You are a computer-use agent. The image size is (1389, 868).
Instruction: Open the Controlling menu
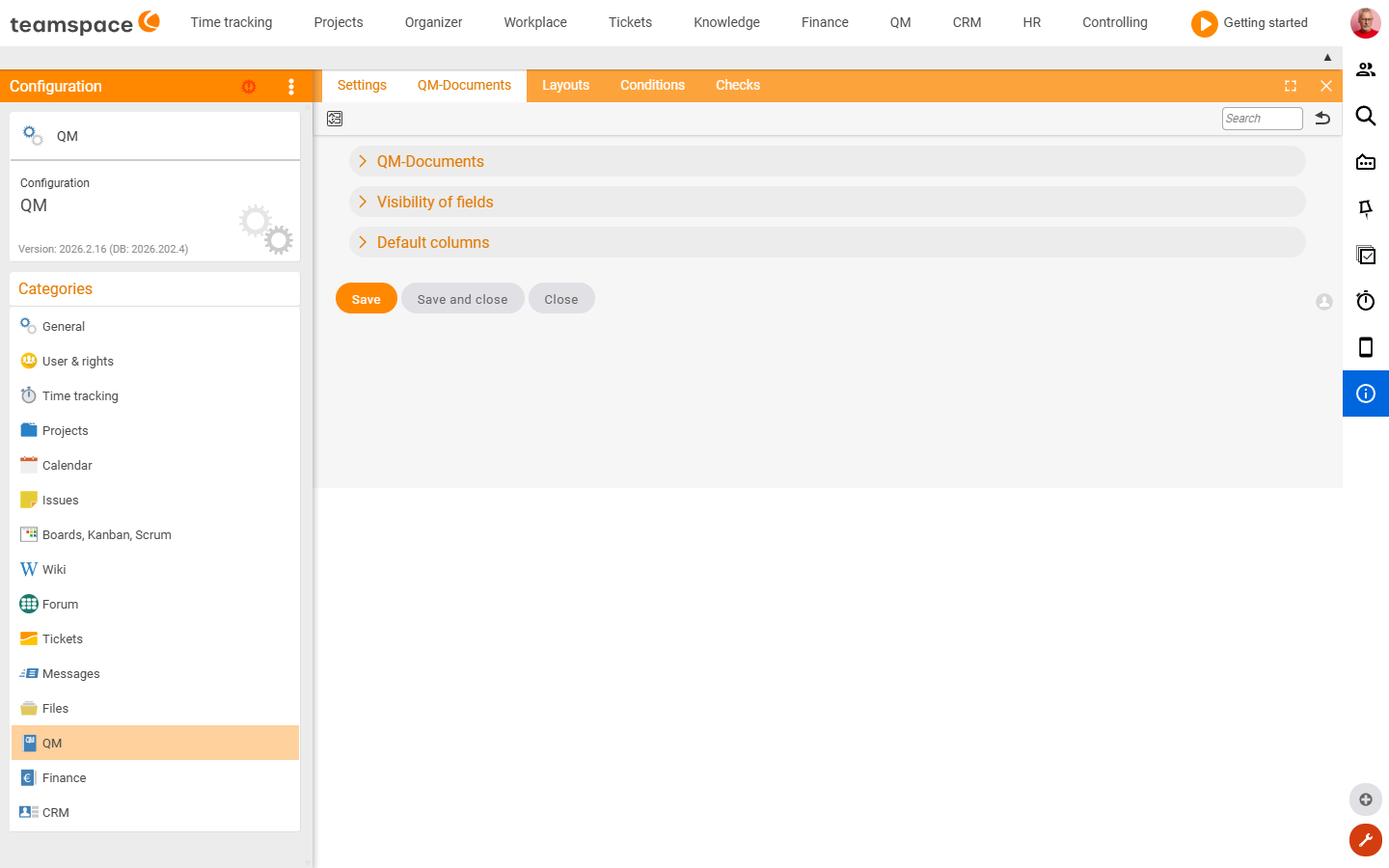click(1115, 22)
